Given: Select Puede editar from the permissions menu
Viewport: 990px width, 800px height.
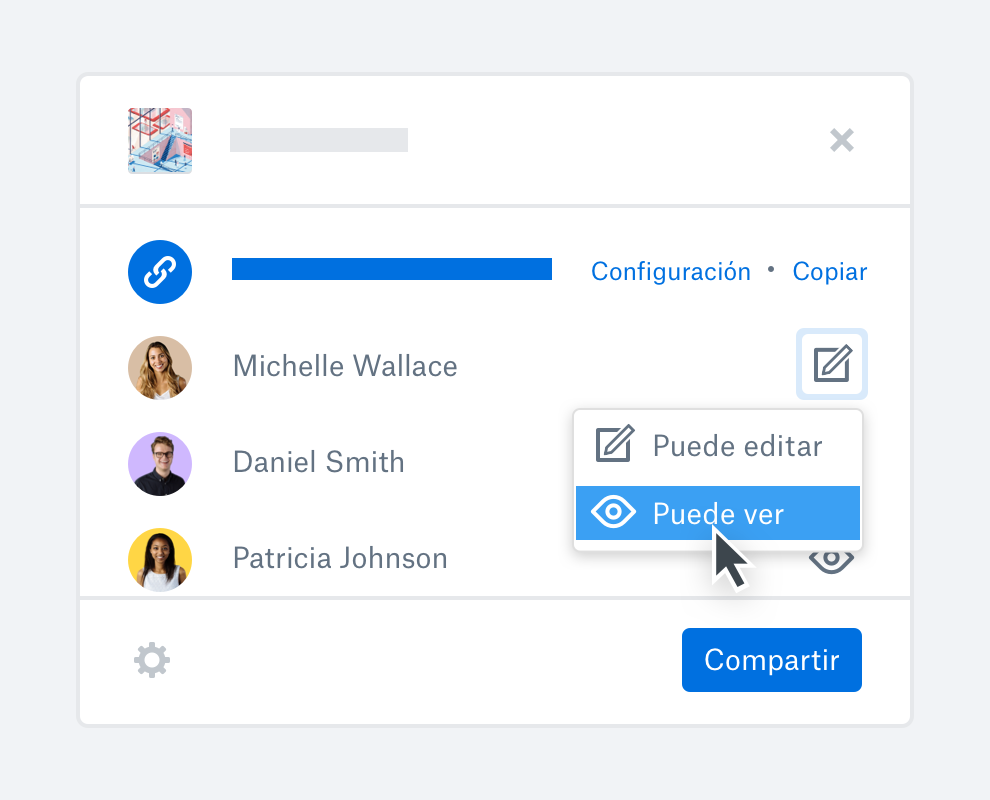Looking at the screenshot, I should [717, 443].
